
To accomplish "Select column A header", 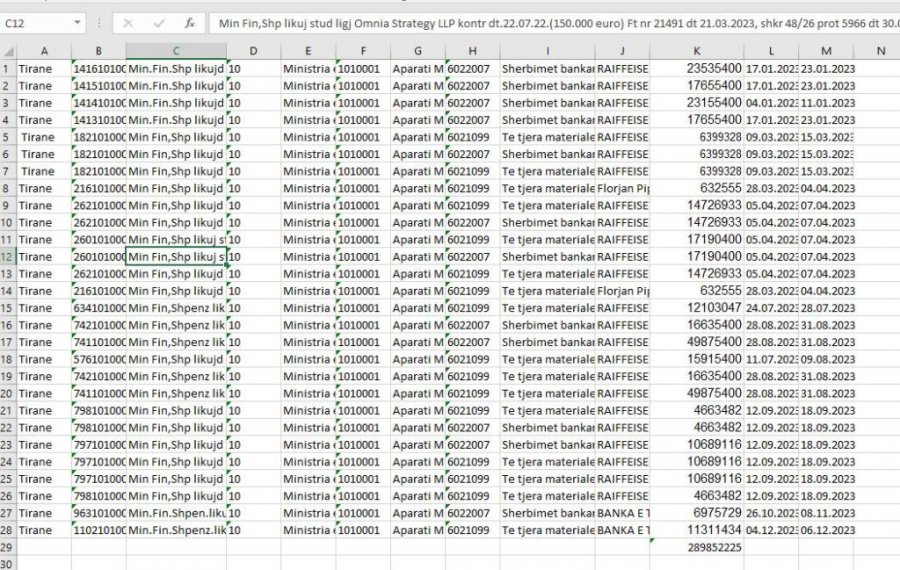I will (x=44, y=51).
